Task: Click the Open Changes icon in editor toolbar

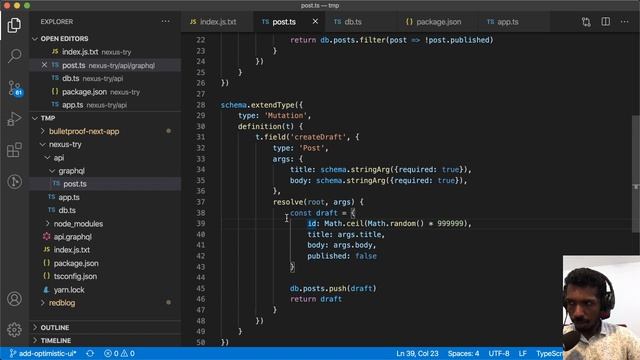Action: 586,22
